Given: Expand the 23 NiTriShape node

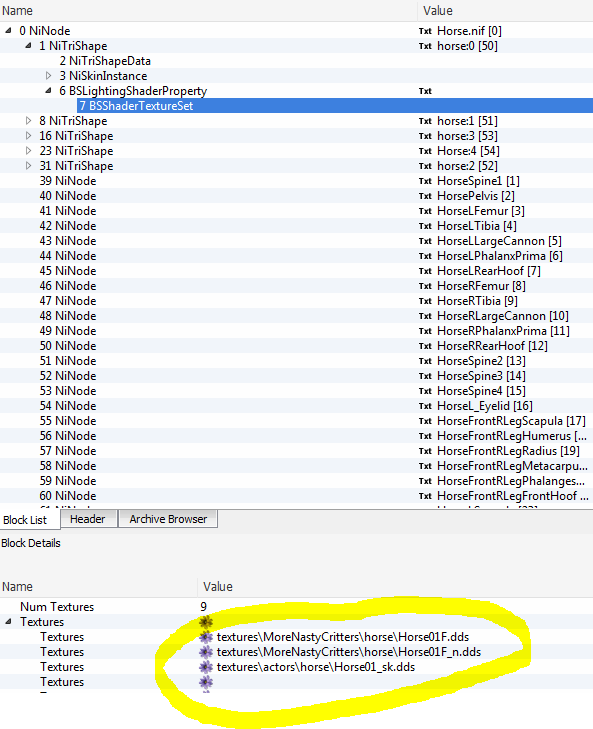Looking at the screenshot, I should (x=28, y=151).
